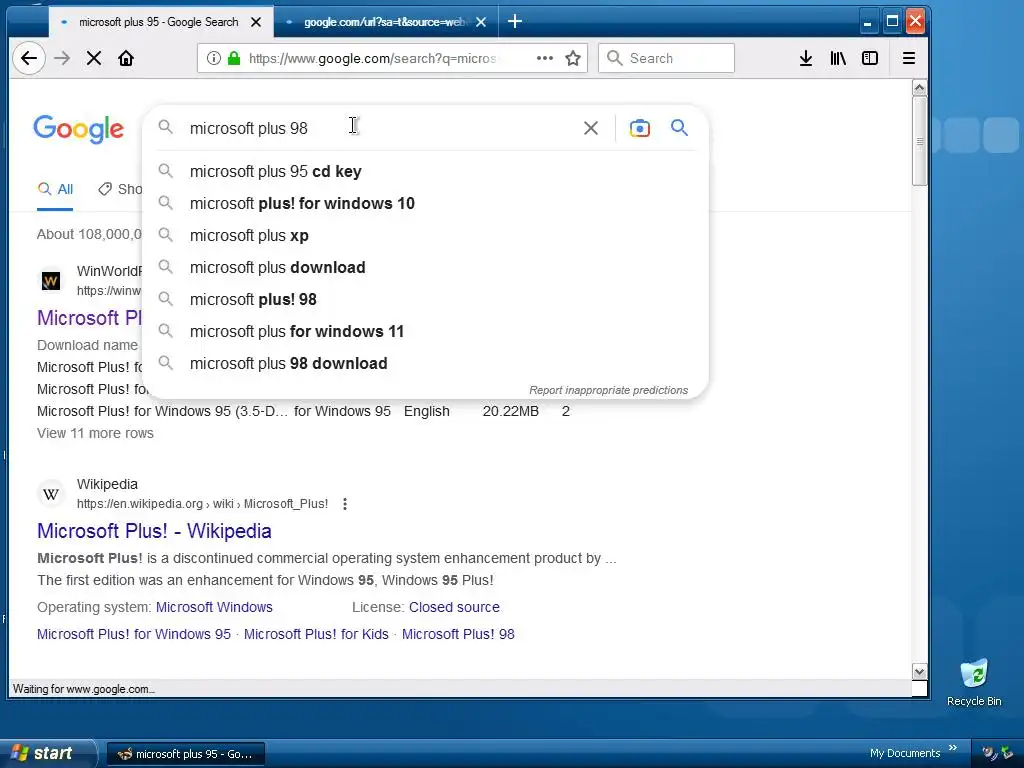Screen dimensions: 1024x768
Task: Open the Downloads arrow icon
Action: pos(806,58)
